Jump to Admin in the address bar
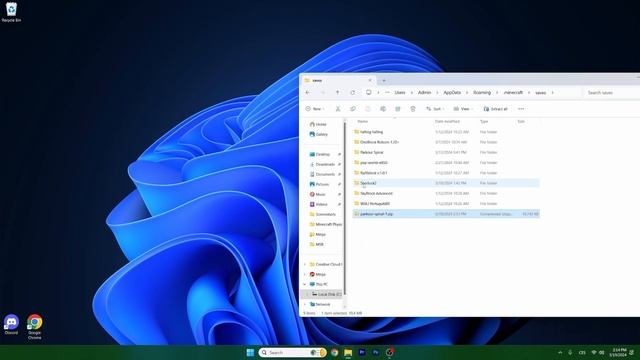Viewport: 640px width, 360px height. pyautogui.click(x=424, y=93)
